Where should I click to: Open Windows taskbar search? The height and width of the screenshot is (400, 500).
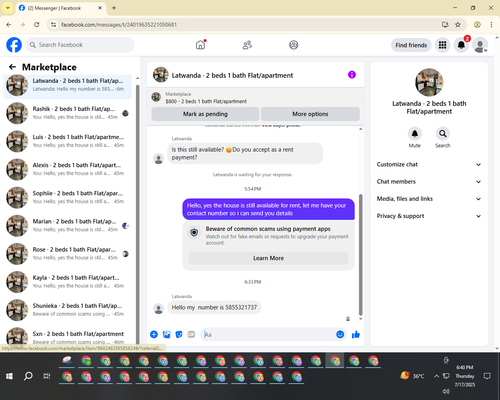(x=28, y=376)
